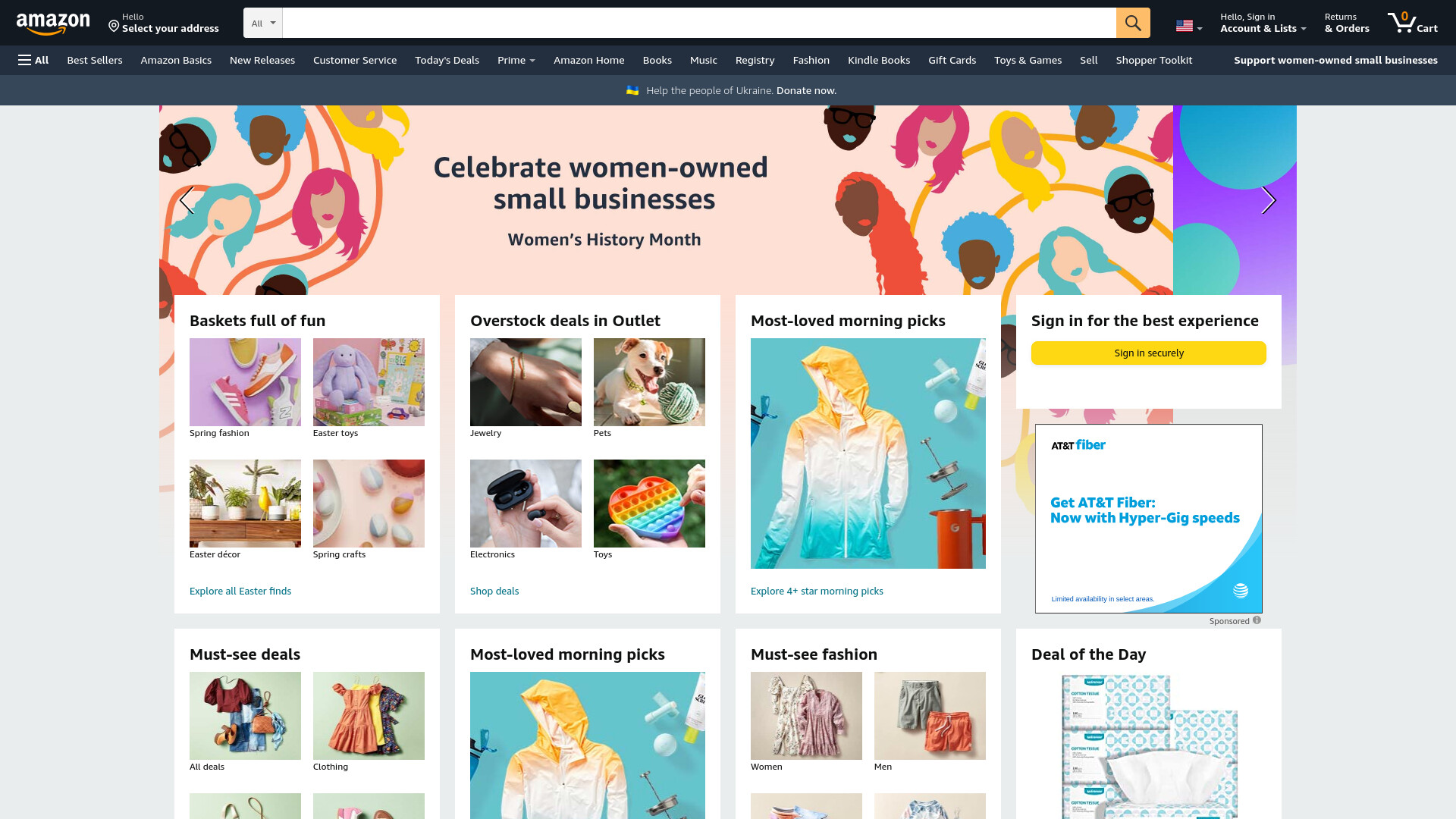Click the Ukraine flag icon

click(x=632, y=90)
